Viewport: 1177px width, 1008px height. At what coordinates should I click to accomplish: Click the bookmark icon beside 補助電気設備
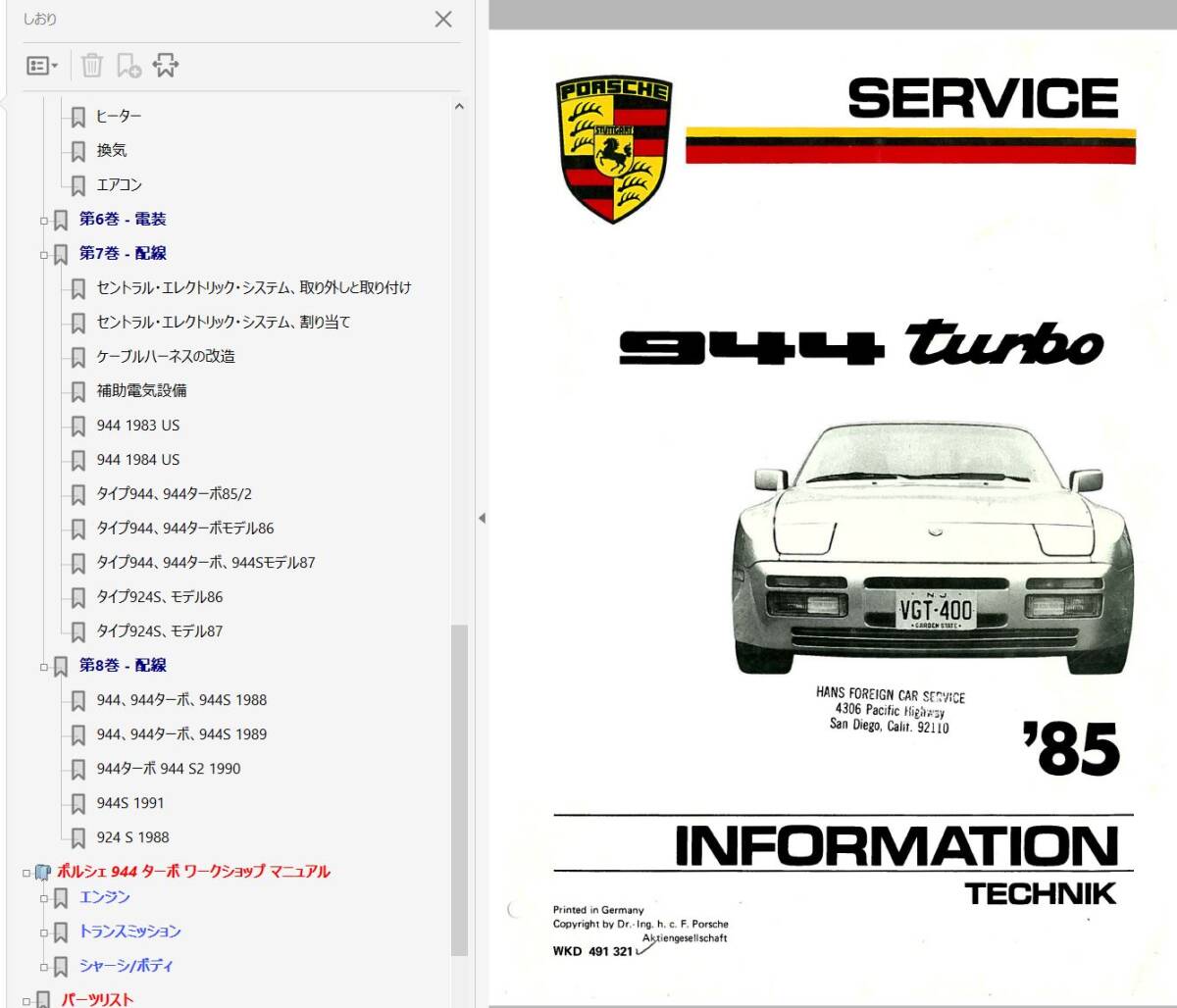tap(78, 391)
